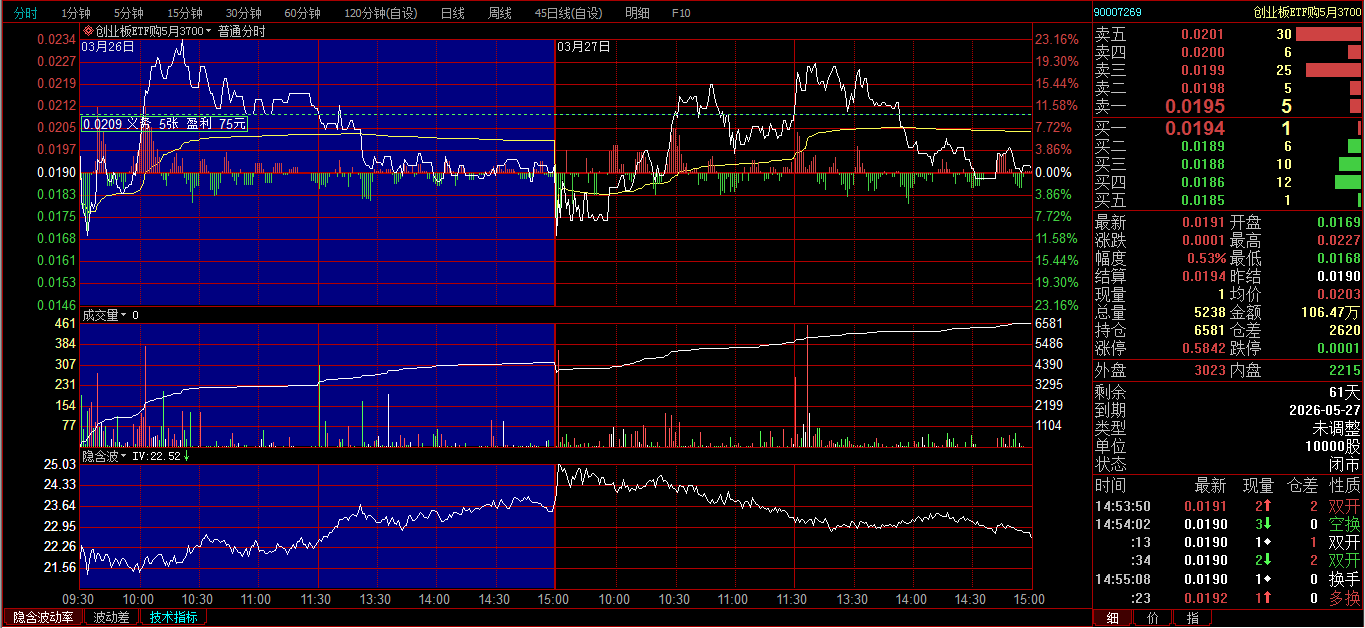Screen dimensions: 1365x628
Task: Expand the 隐含波 indicator dropdown
Action: click(x=124, y=456)
